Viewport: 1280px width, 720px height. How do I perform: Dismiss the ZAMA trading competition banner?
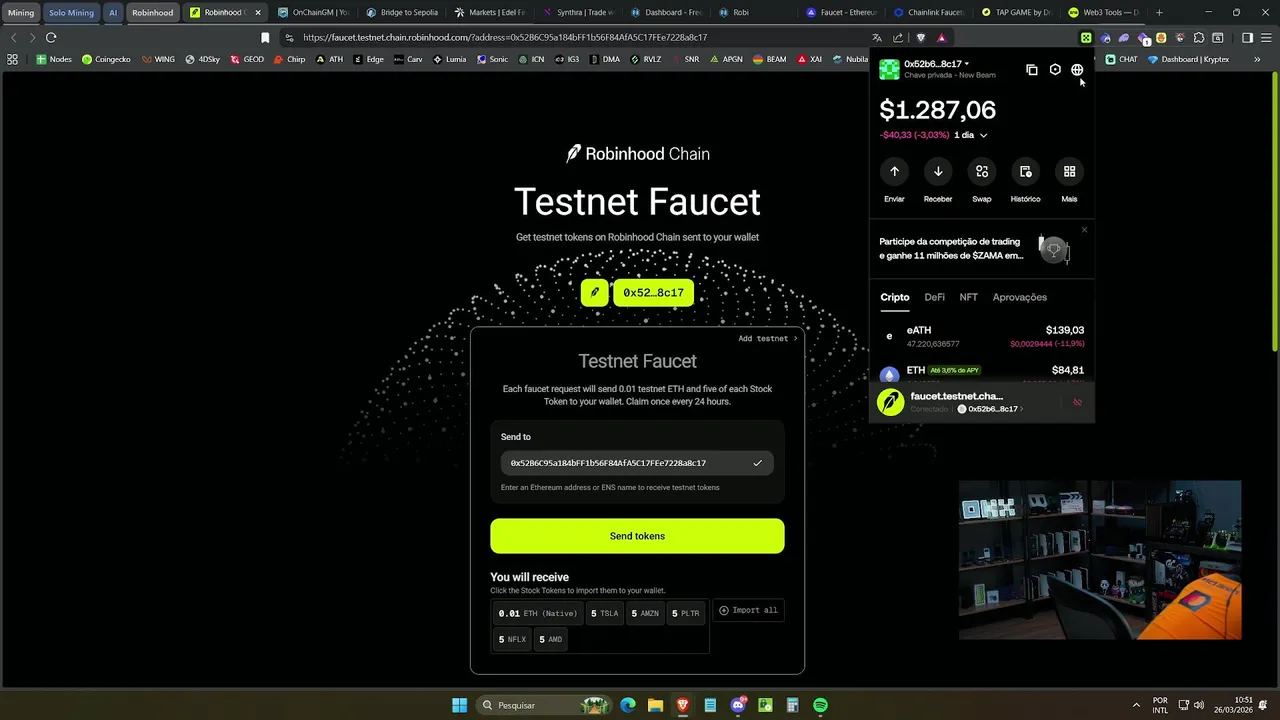[1084, 230]
